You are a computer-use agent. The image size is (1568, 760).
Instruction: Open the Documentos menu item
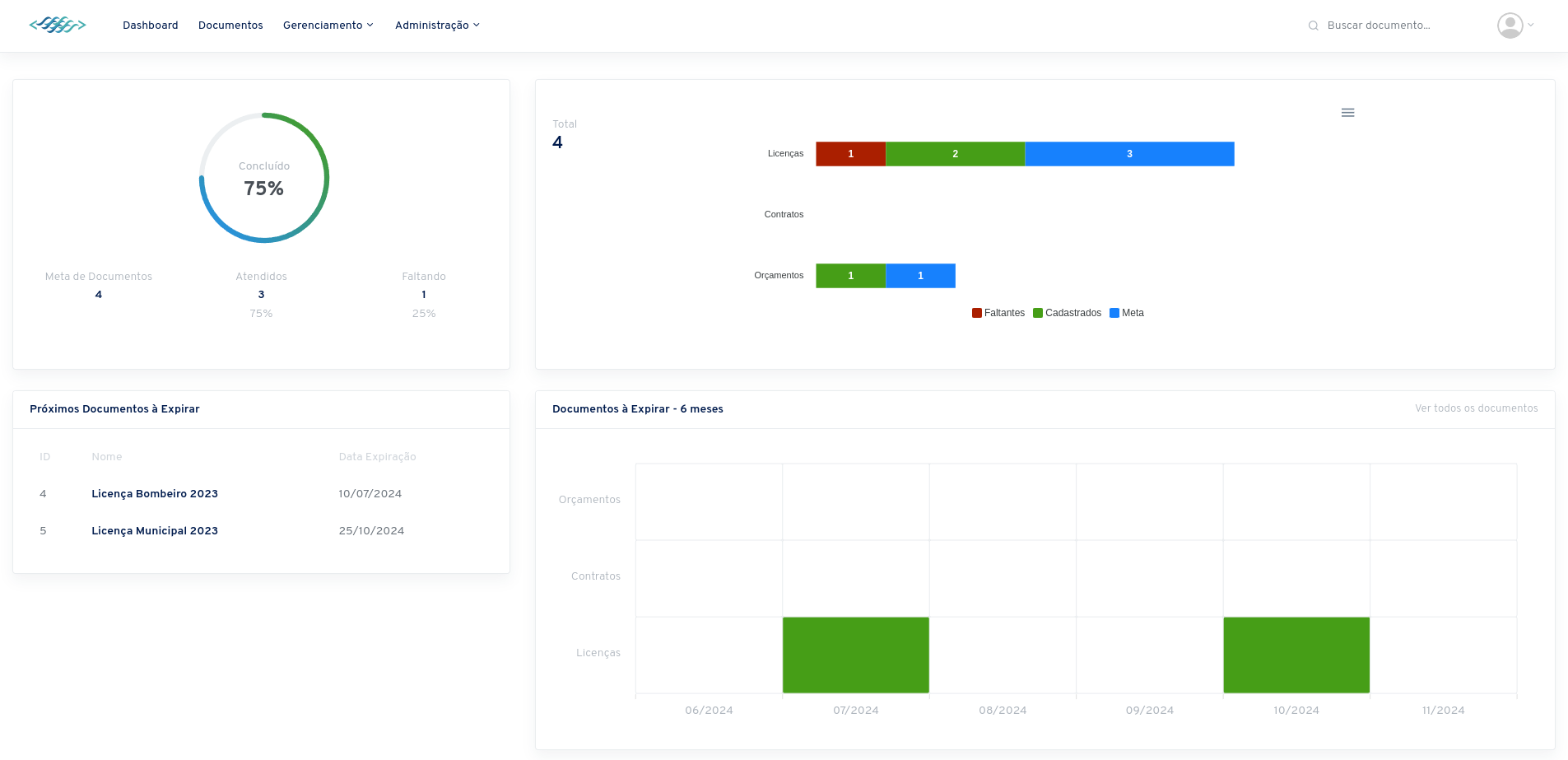tap(230, 26)
